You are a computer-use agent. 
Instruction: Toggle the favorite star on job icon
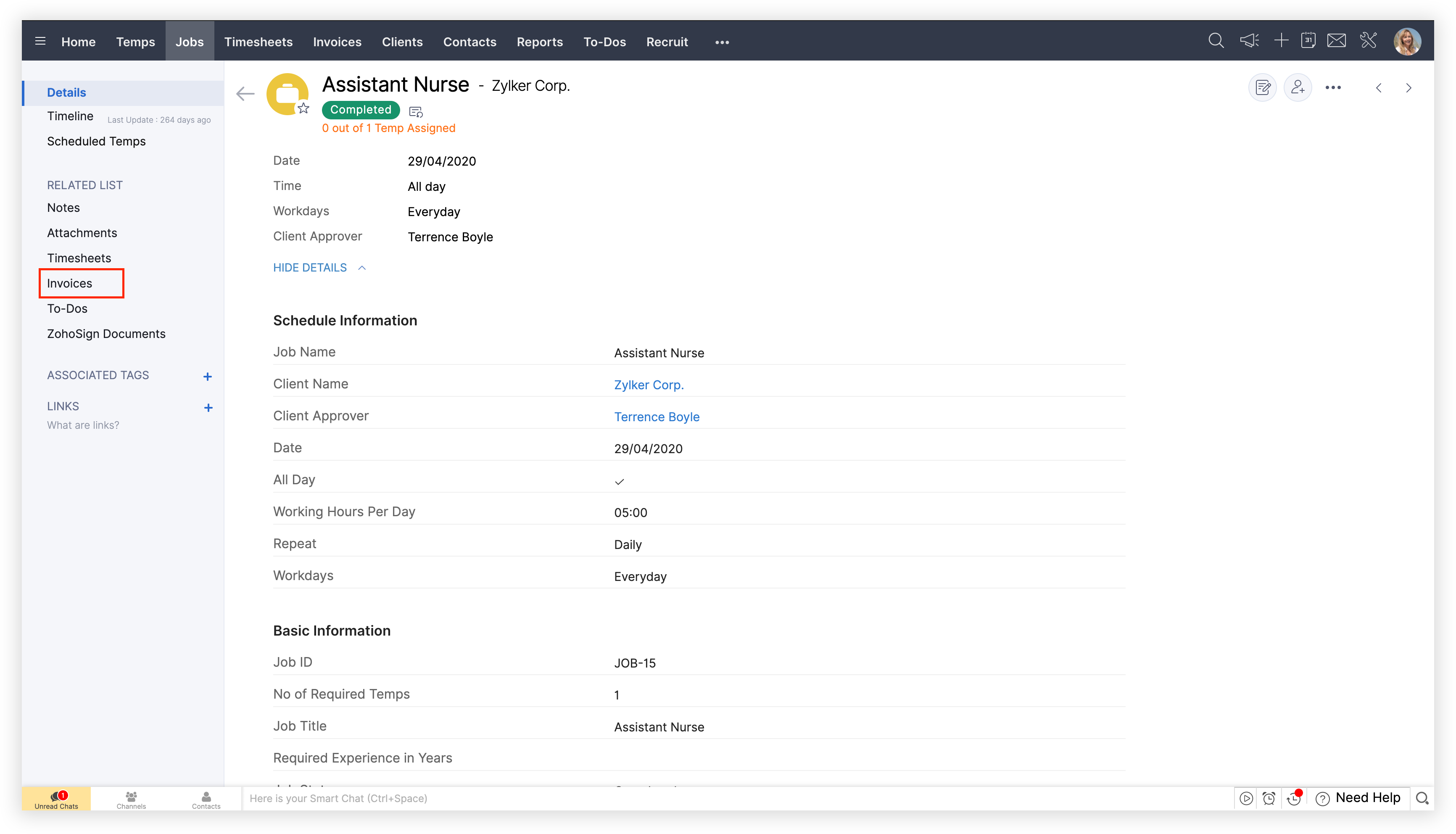click(x=303, y=108)
